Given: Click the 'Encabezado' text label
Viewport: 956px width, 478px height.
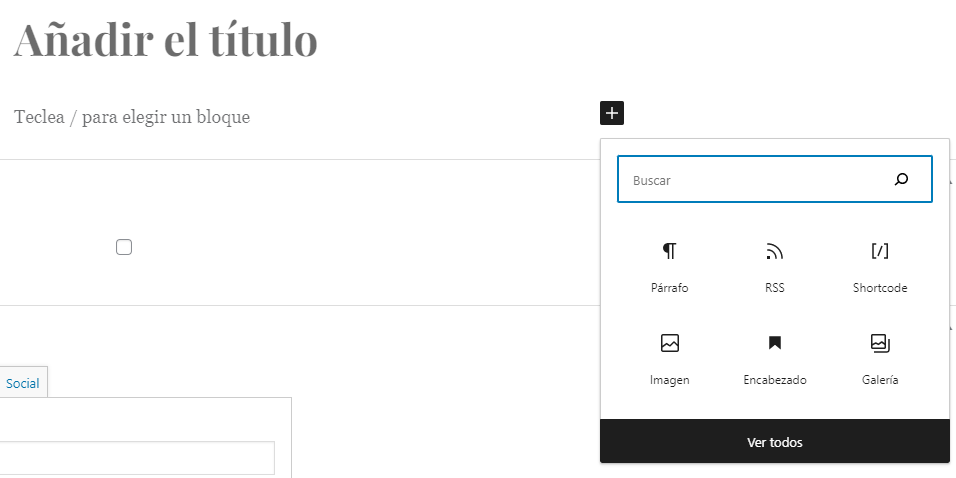Looking at the screenshot, I should [774, 380].
